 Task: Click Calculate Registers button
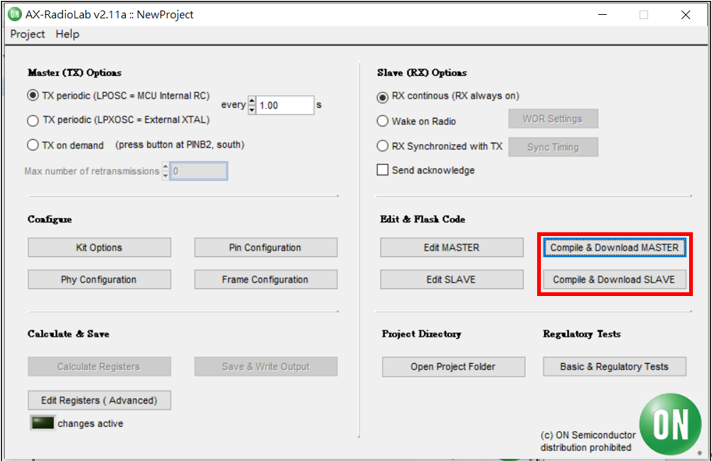tap(99, 367)
